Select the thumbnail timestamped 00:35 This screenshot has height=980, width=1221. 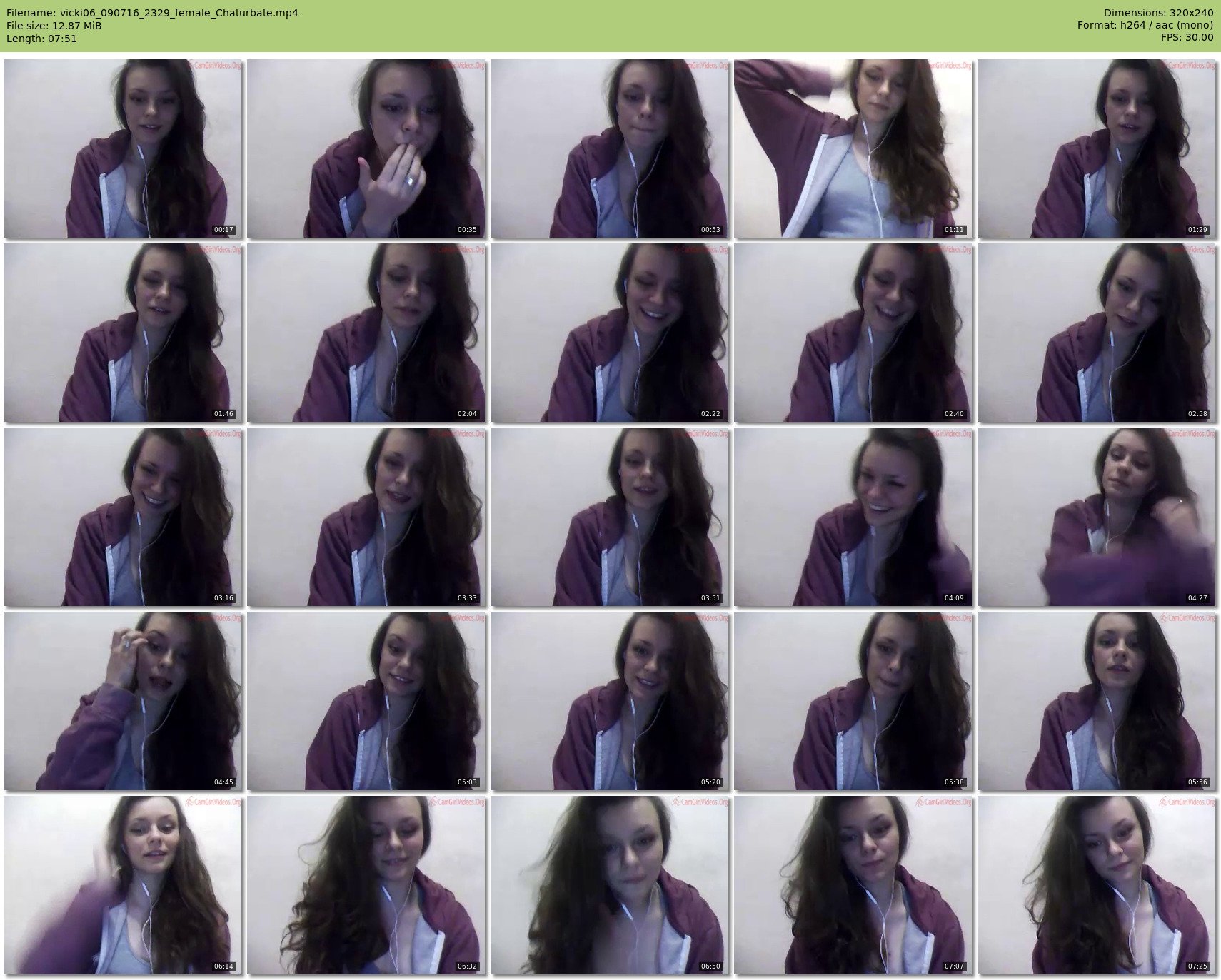click(366, 148)
